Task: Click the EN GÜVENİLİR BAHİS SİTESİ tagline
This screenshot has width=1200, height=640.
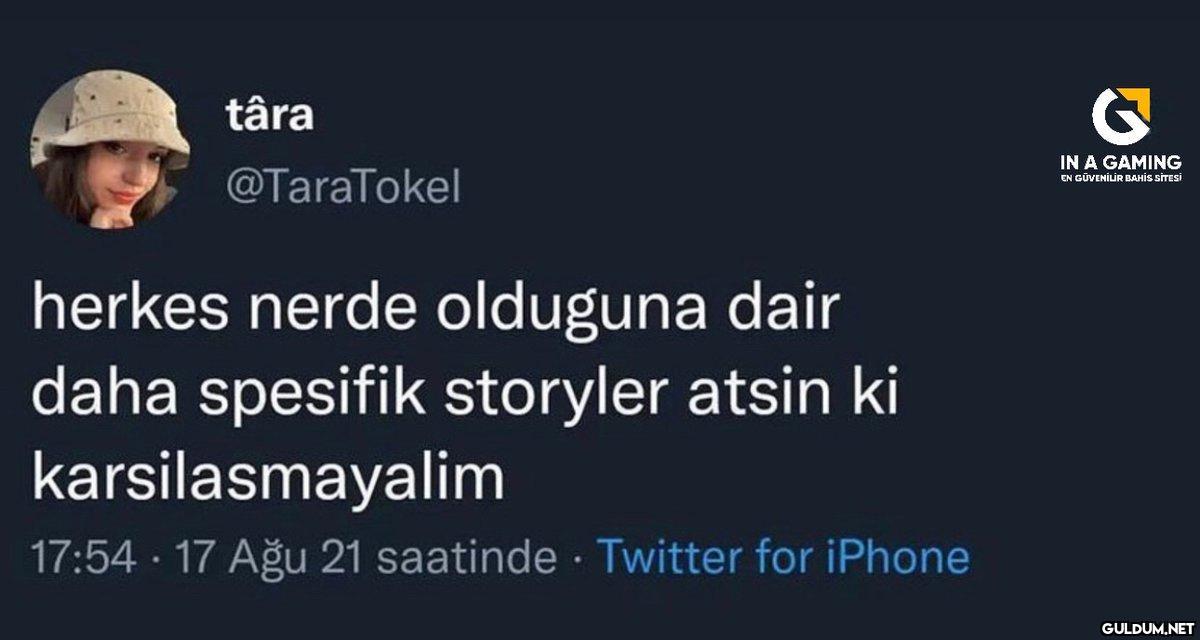Action: 1121,178
